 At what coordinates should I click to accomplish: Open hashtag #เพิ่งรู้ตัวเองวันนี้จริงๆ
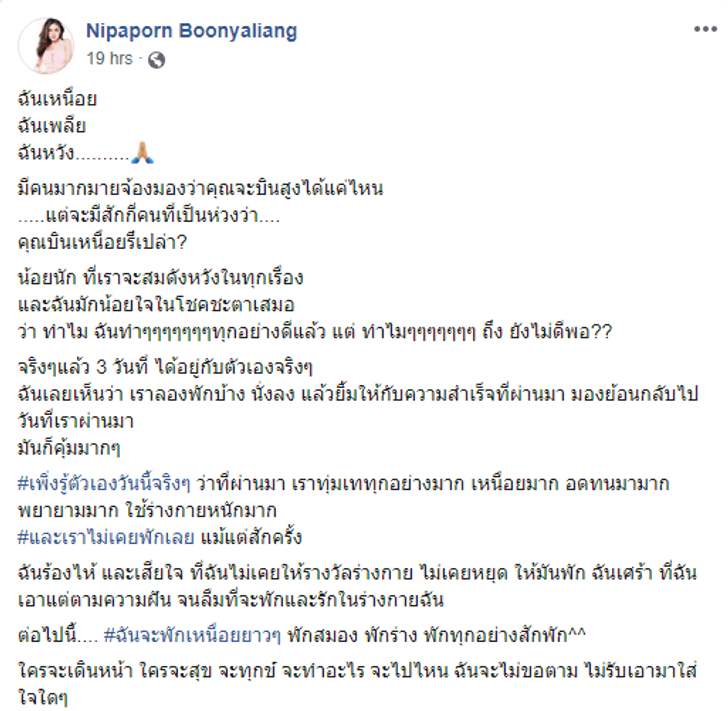104,484
